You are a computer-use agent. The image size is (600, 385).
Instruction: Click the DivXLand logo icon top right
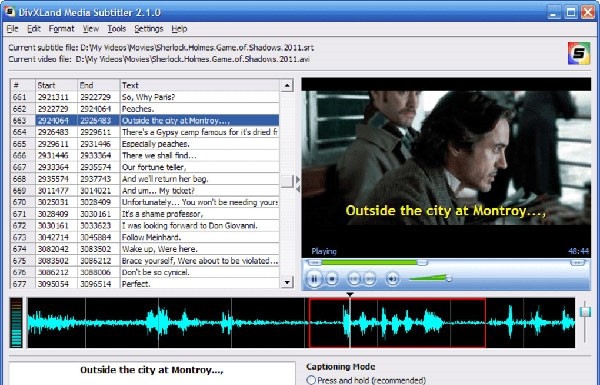[579, 53]
